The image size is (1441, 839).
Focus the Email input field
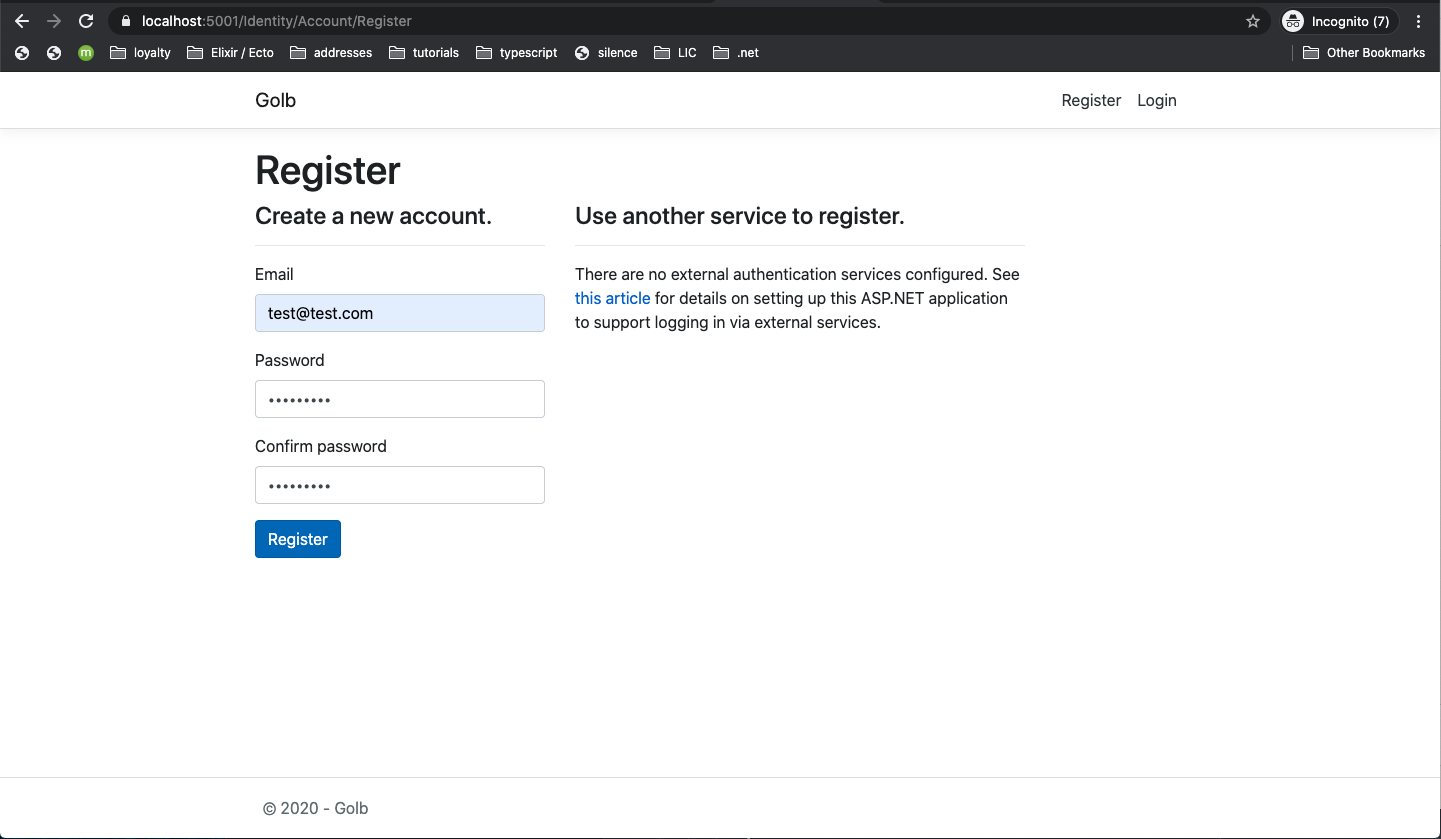point(400,313)
